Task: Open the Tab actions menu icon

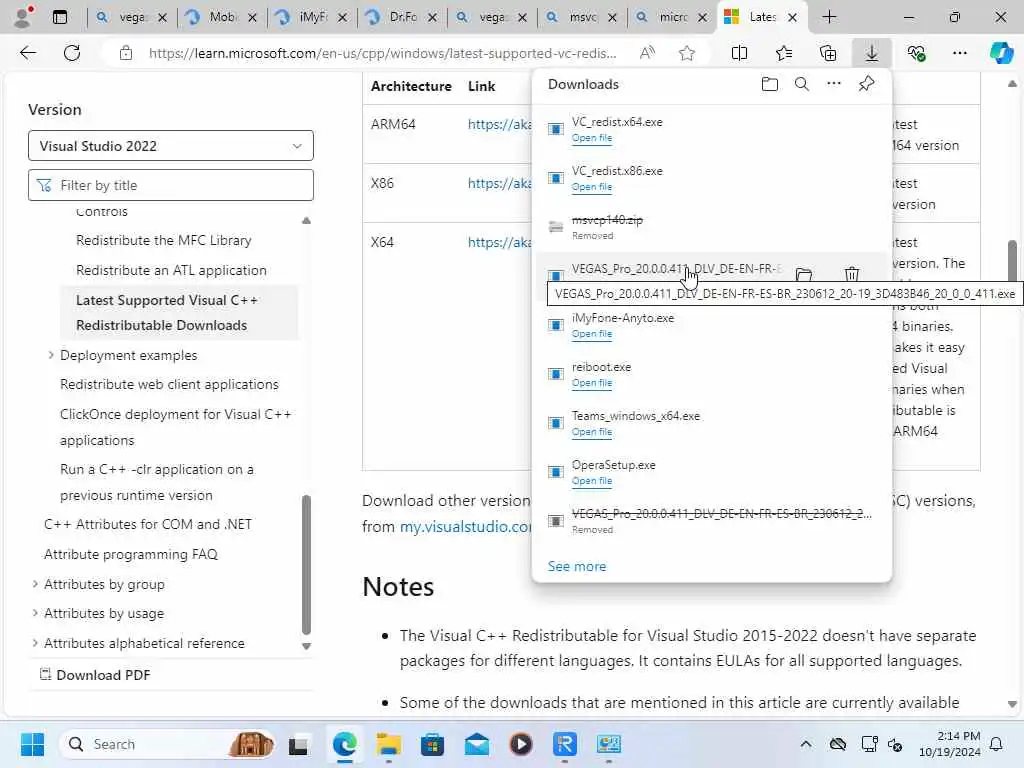Action: (x=59, y=17)
